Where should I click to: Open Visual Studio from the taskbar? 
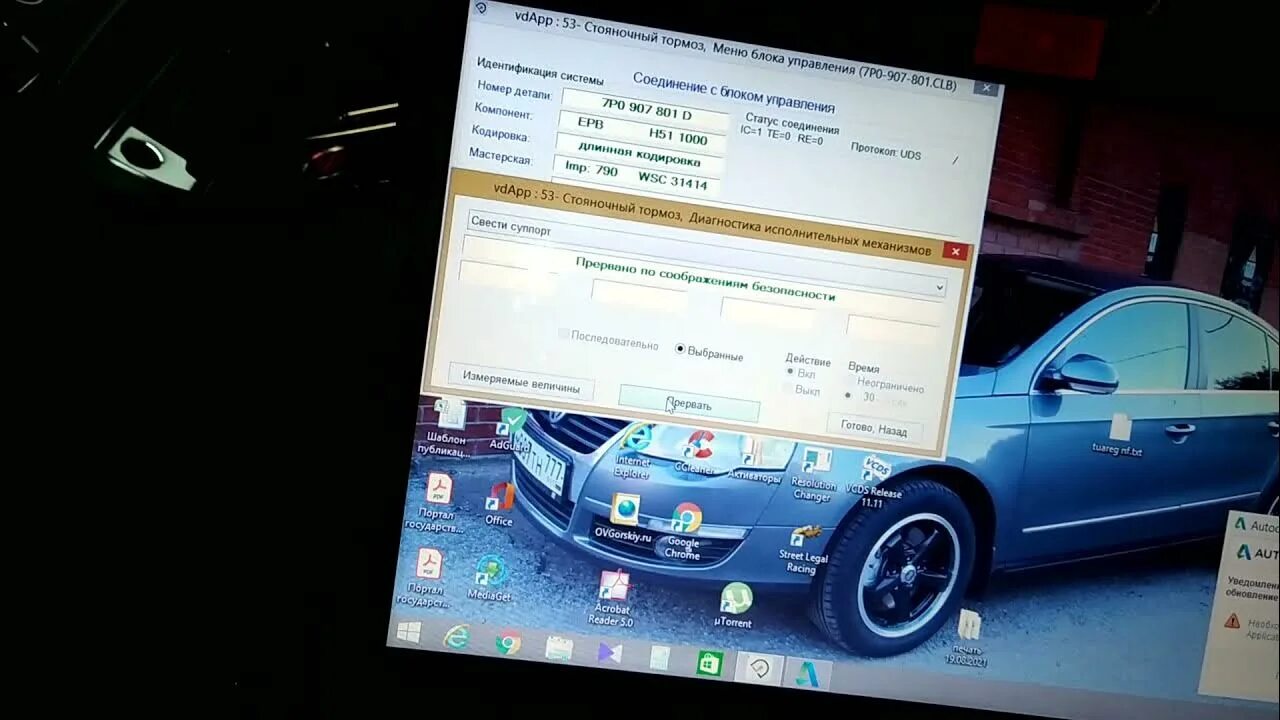click(x=609, y=654)
